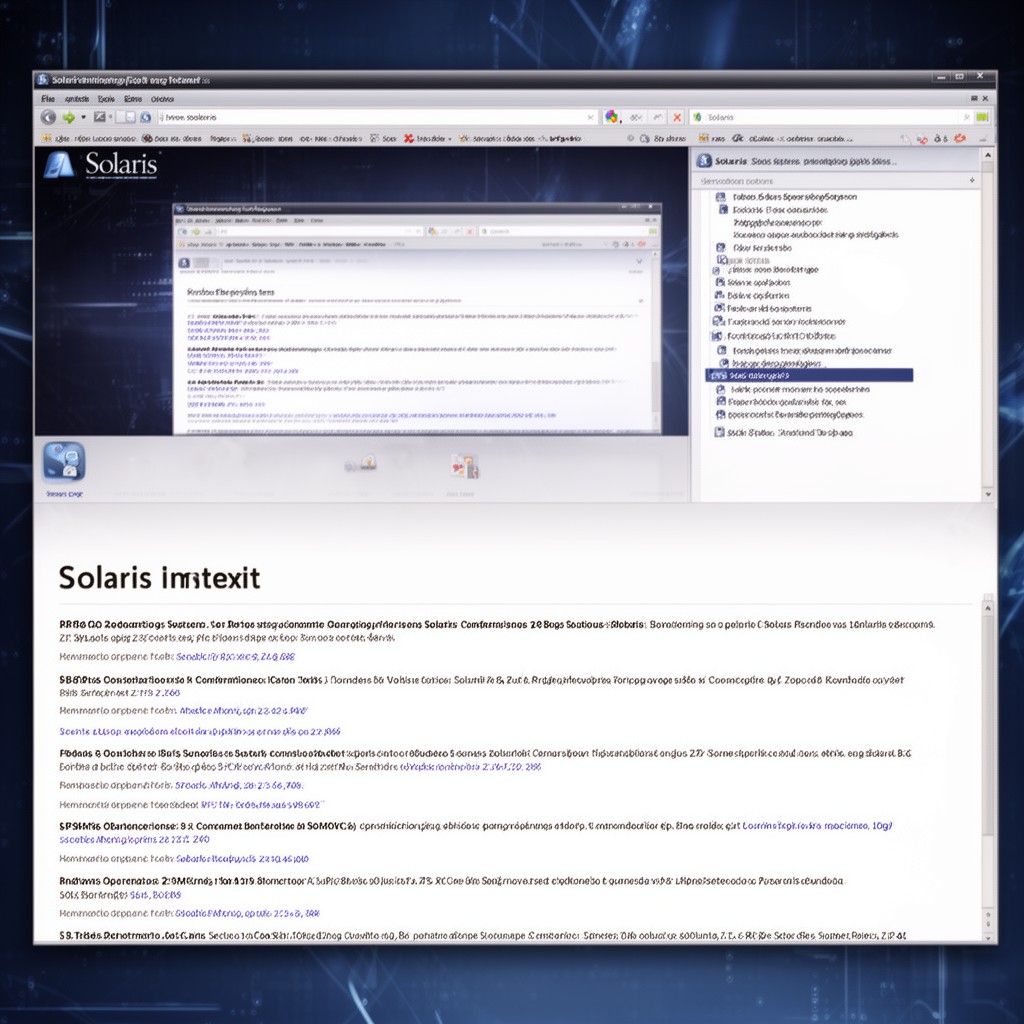Image resolution: width=1024 pixels, height=1024 pixels.
Task: Click the side panel scrollbar up arrow
Action: coord(987,155)
